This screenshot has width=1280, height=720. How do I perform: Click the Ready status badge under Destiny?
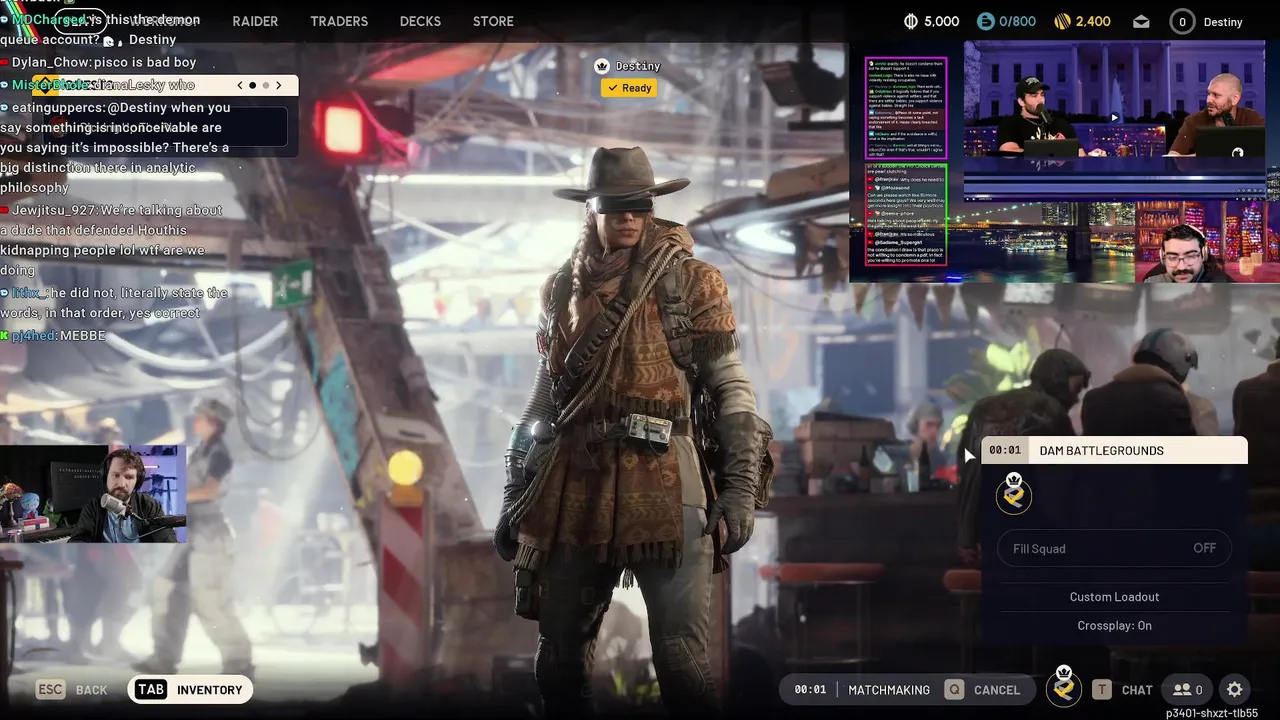pos(629,88)
